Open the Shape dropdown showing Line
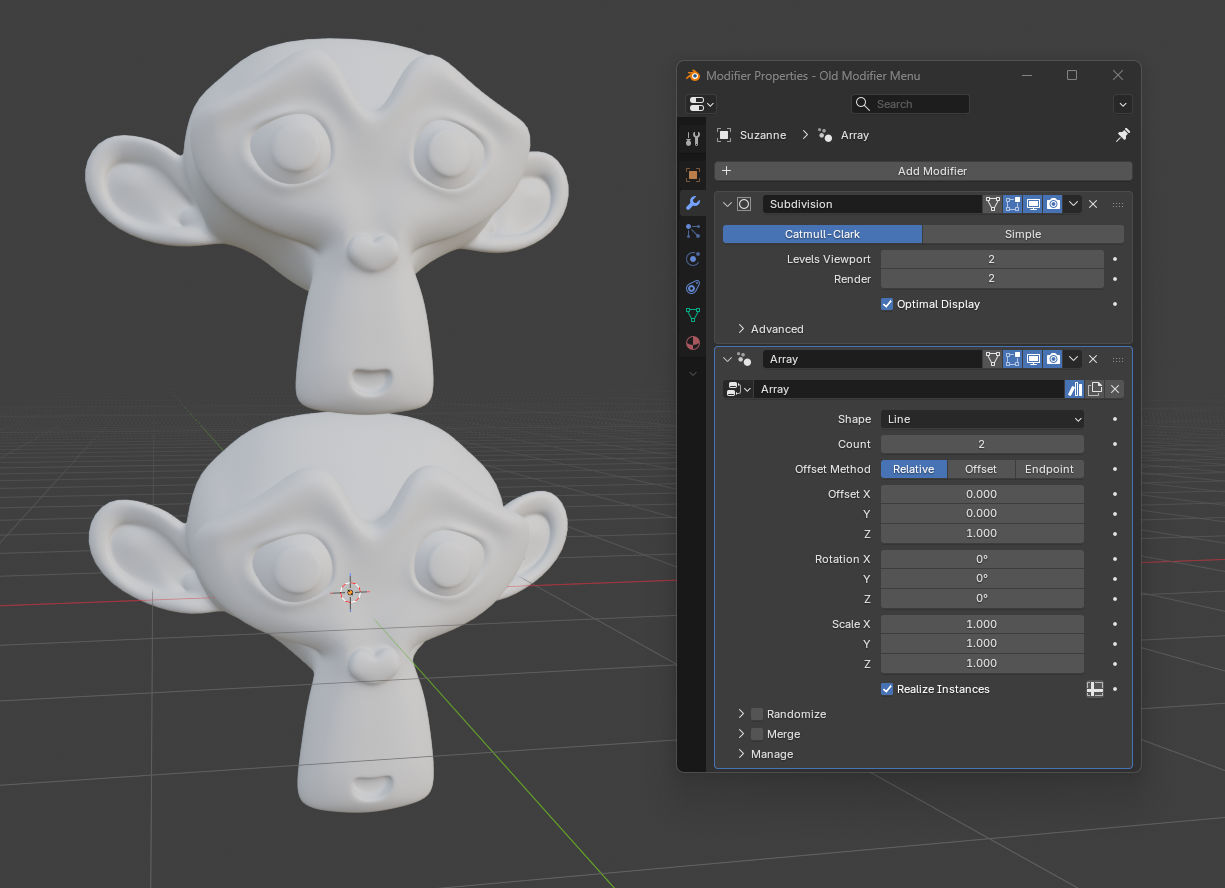The height and width of the screenshot is (888, 1225). 983,419
